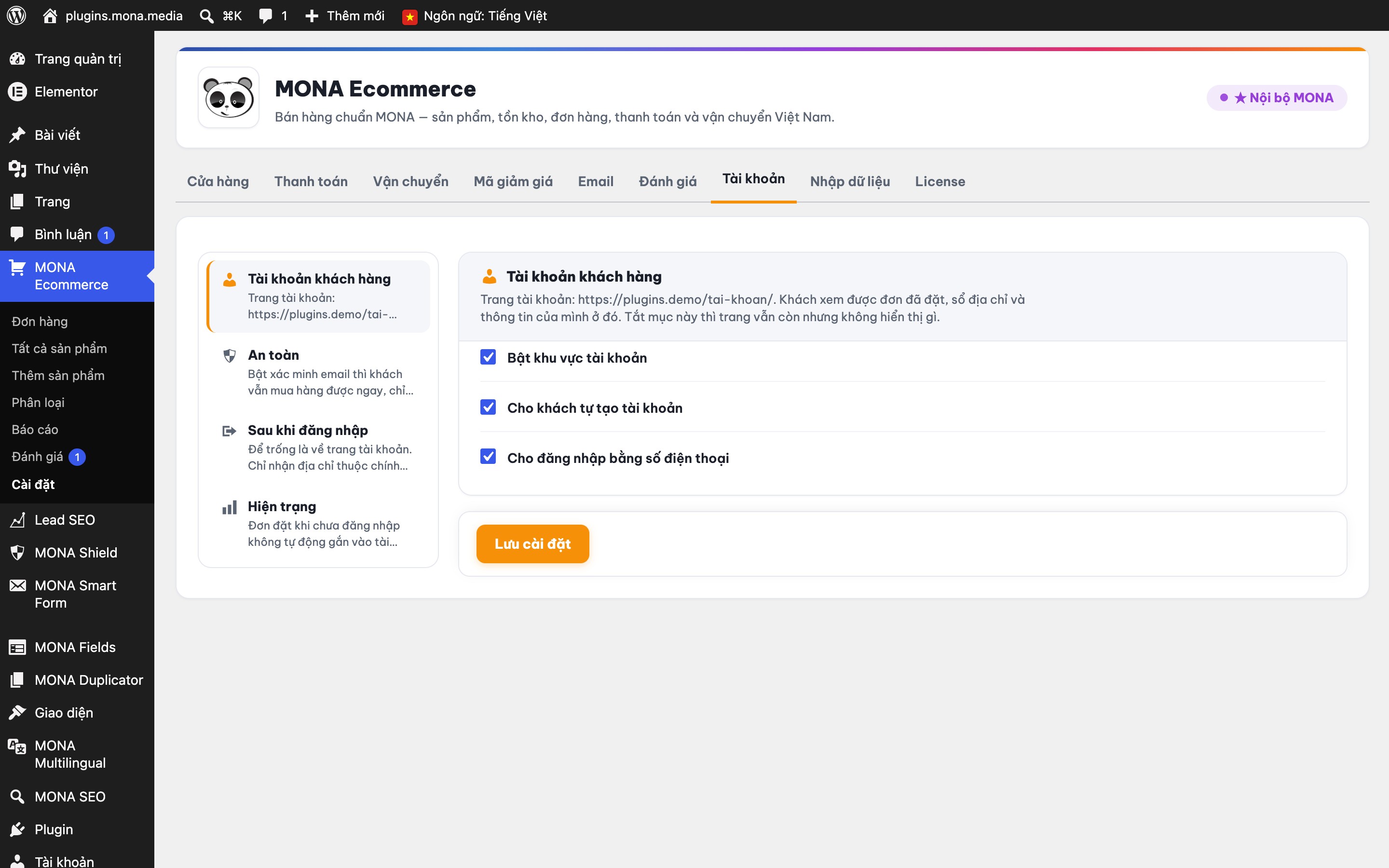Image resolution: width=1389 pixels, height=868 pixels.
Task: Click the Giao diện brush icon
Action: pos(17,713)
